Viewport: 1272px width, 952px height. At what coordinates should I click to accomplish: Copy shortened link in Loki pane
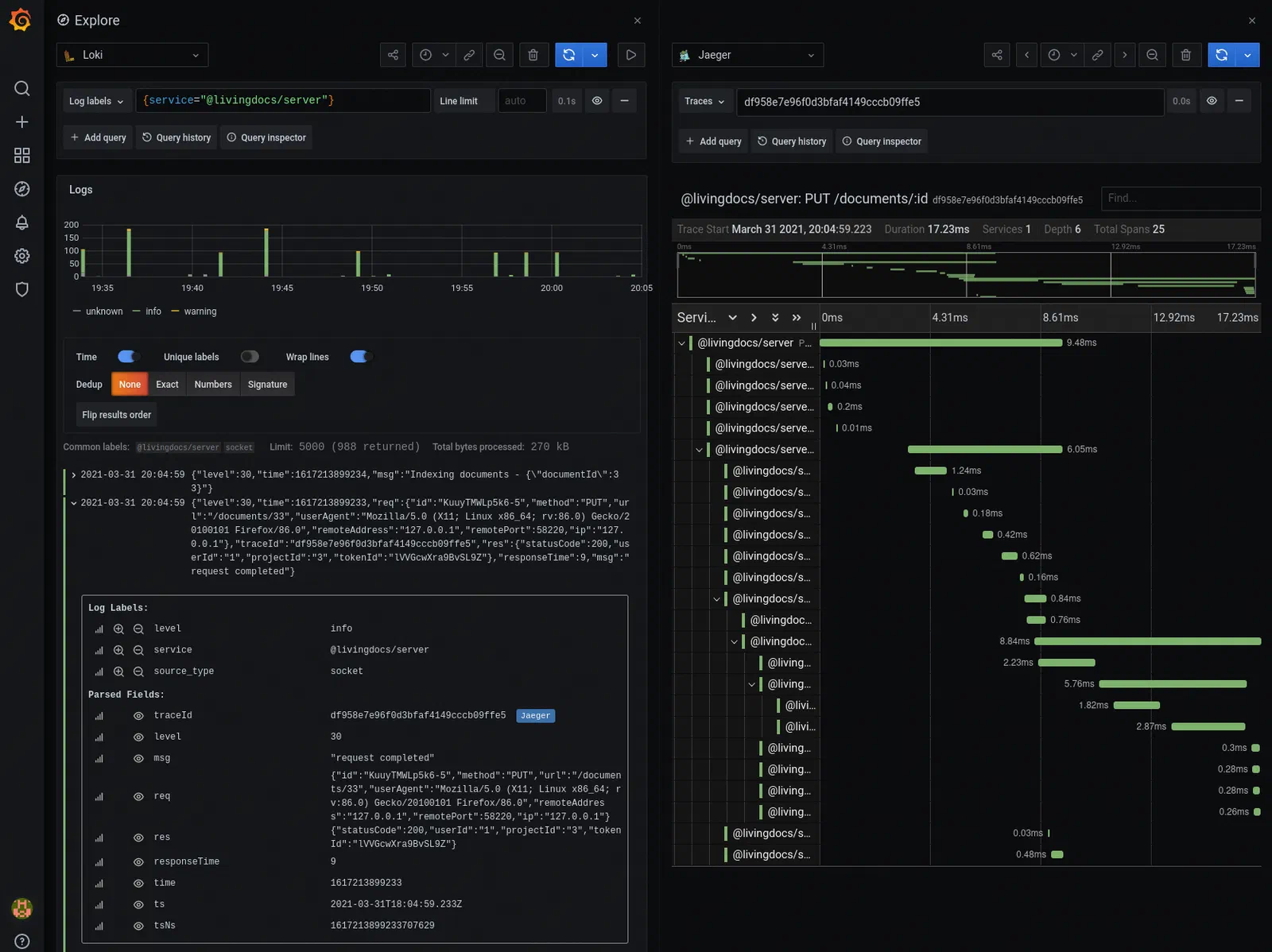click(469, 55)
